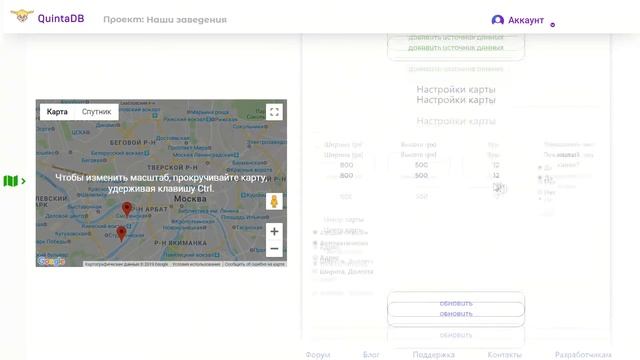
Task: Select the red marker beside Р-Н АРБАТ
Action: (x=127, y=209)
